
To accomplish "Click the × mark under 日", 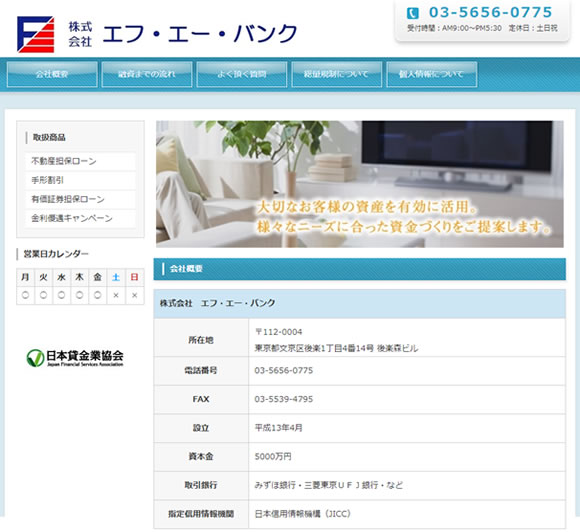I will [x=135, y=295].
